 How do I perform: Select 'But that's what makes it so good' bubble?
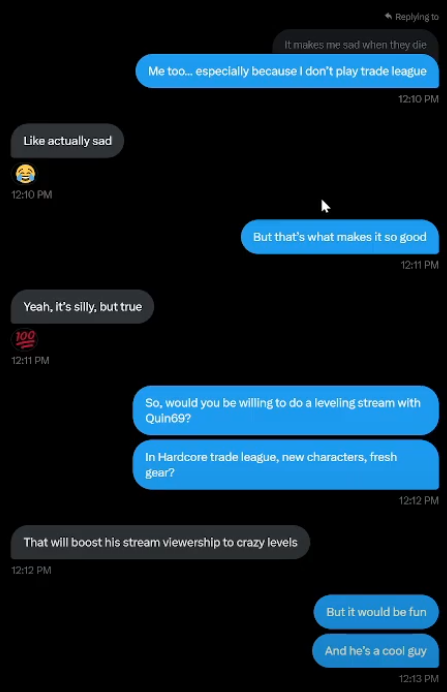[340, 237]
